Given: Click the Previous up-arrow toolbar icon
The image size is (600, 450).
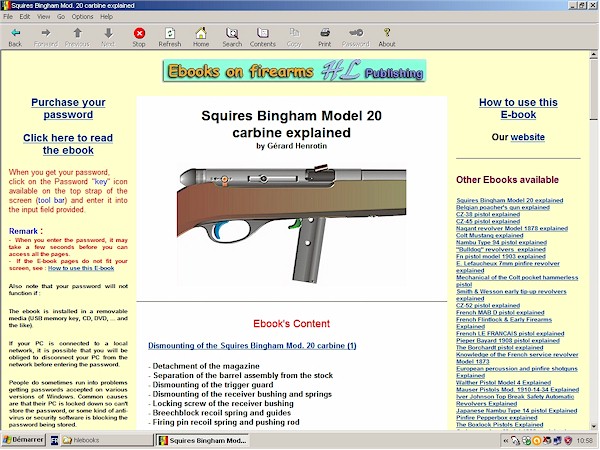Looking at the screenshot, I should [77, 33].
